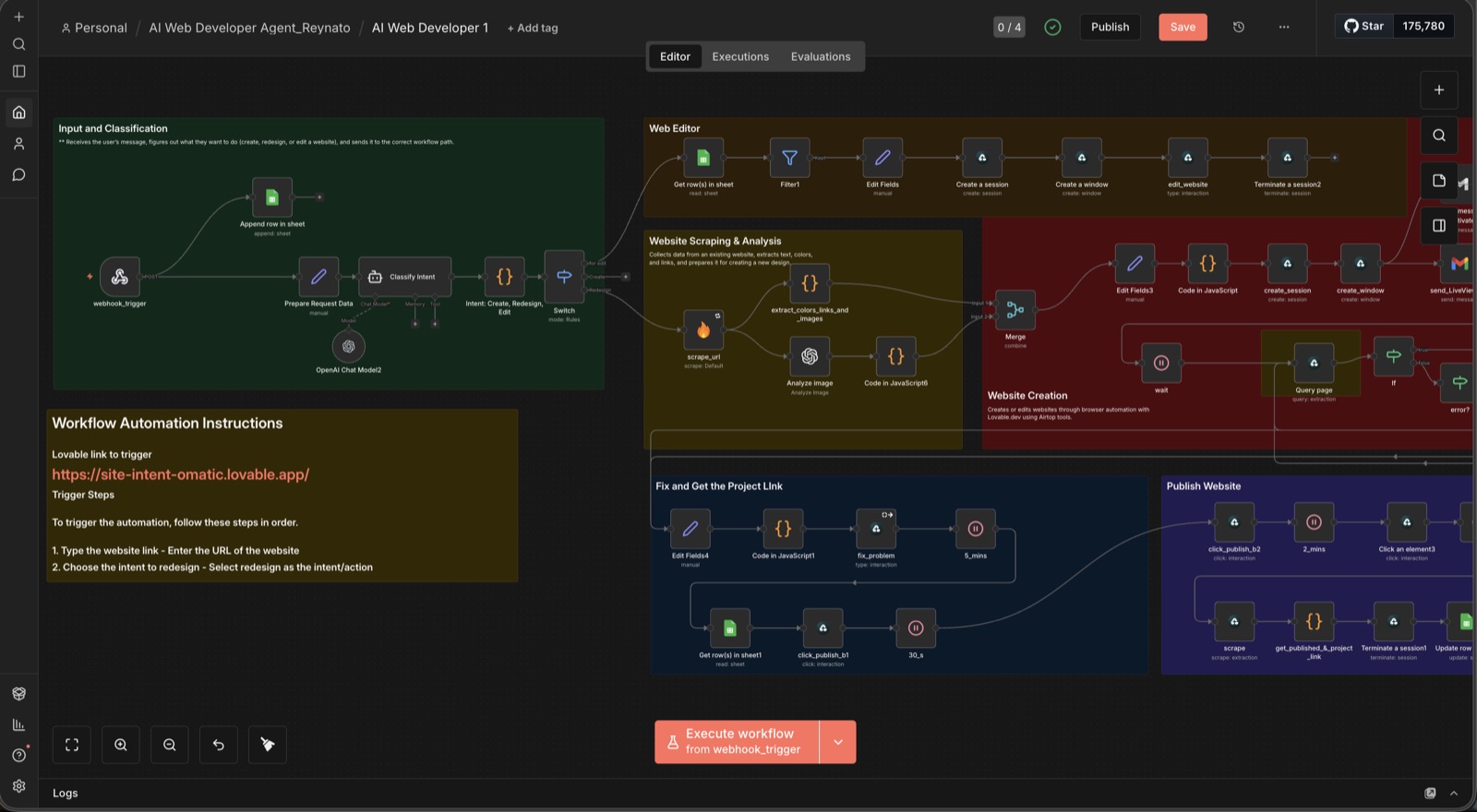Open the Get row(s) in sheet node
The image size is (1477, 812).
tap(703, 158)
